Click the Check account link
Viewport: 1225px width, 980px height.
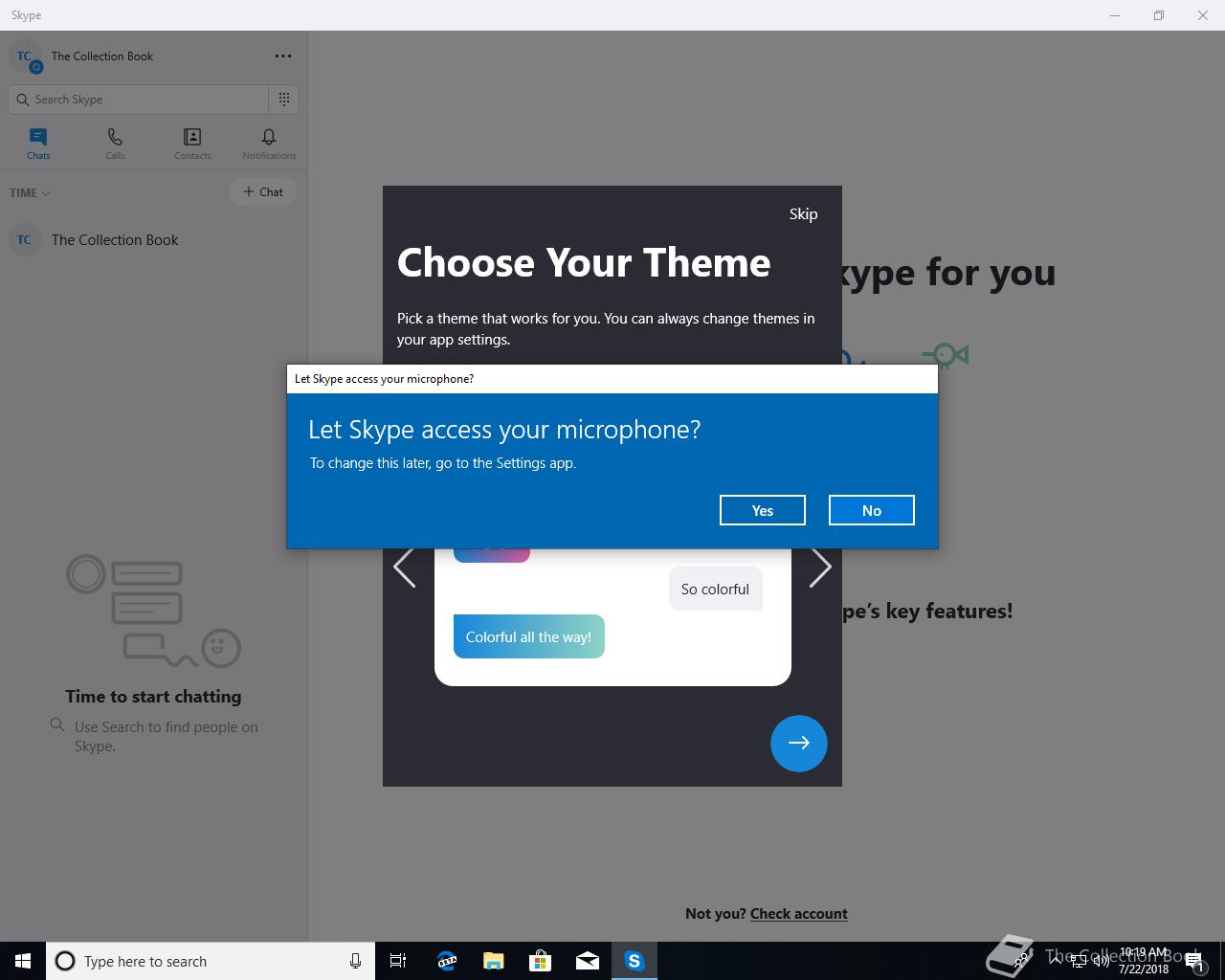[x=799, y=914]
